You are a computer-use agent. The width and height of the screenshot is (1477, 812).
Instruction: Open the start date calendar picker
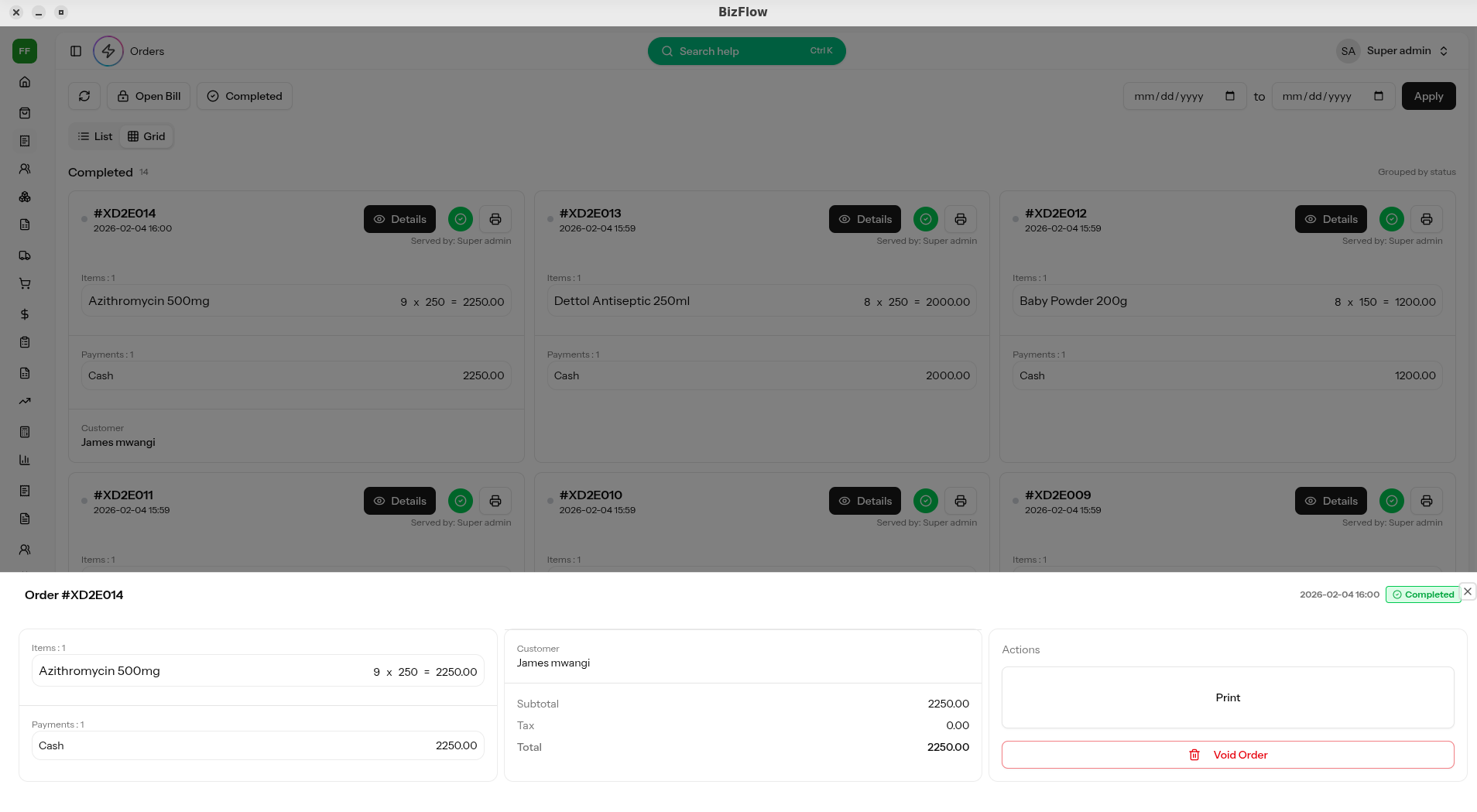point(1229,96)
